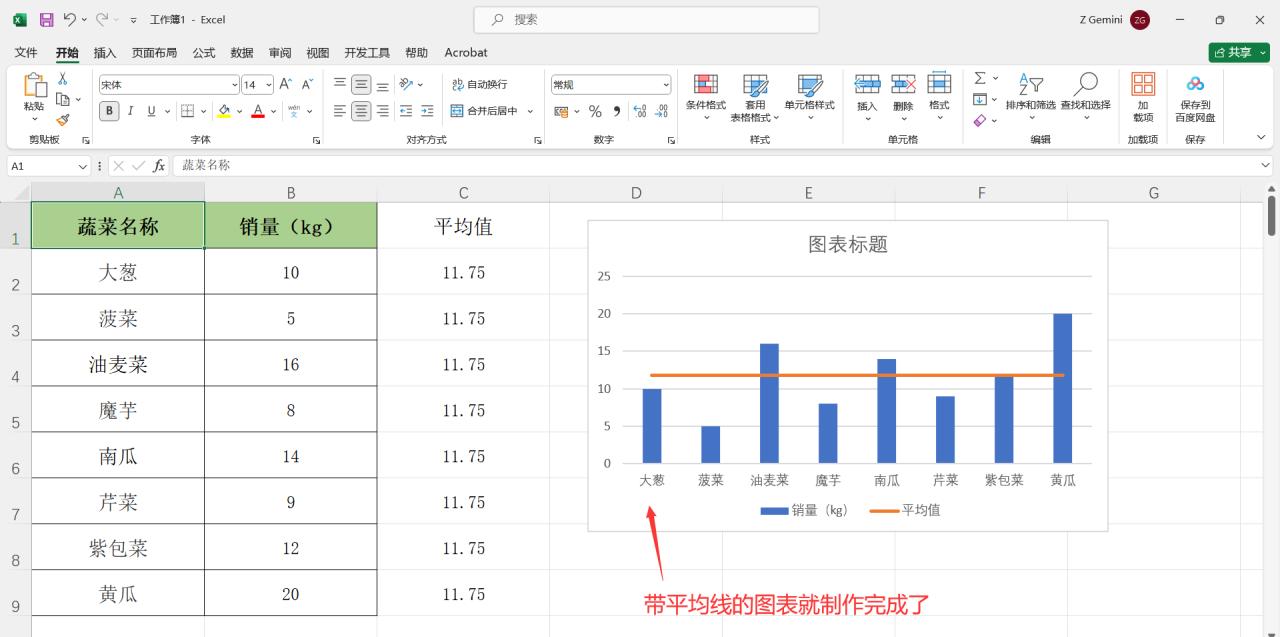Toggle Wrap Text (自动换行)
The width and height of the screenshot is (1280, 637).
tap(480, 85)
